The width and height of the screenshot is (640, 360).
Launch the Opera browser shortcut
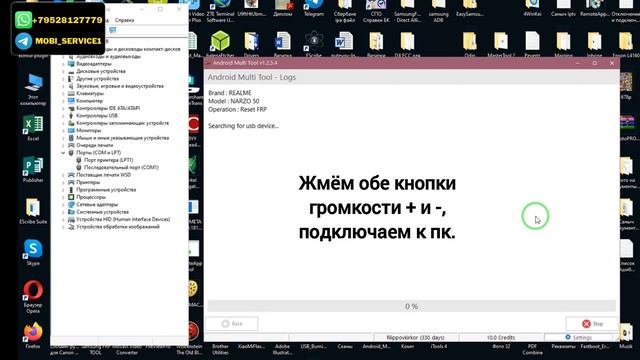point(33,296)
